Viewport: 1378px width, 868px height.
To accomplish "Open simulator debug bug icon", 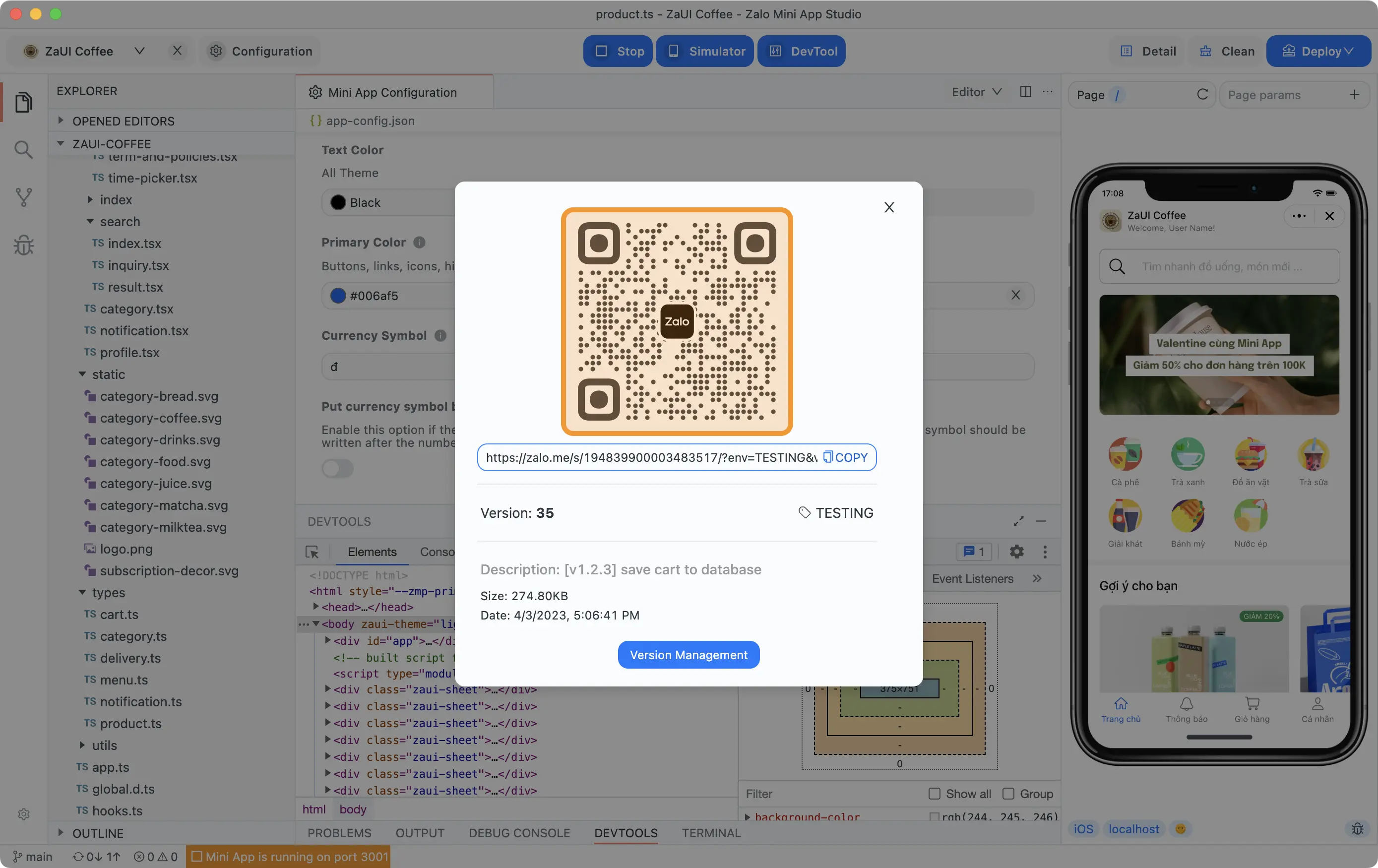I will pos(1357,828).
